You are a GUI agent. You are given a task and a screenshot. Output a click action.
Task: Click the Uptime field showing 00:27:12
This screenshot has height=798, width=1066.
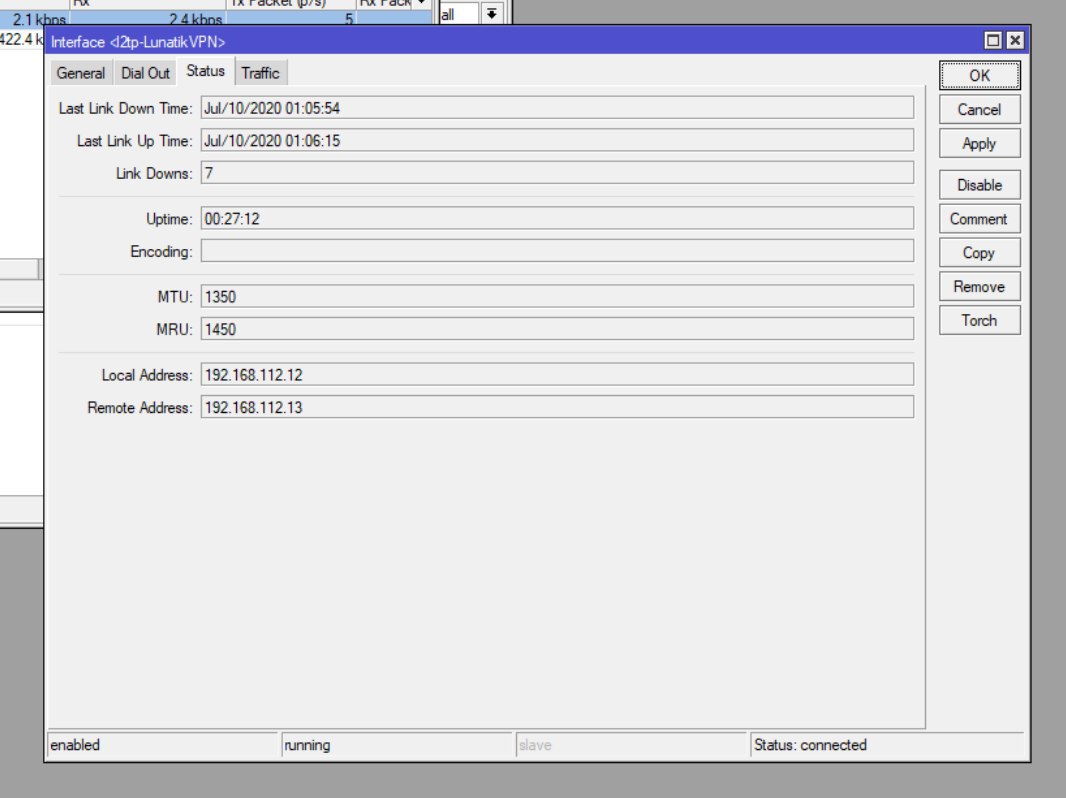pyautogui.click(x=557, y=219)
